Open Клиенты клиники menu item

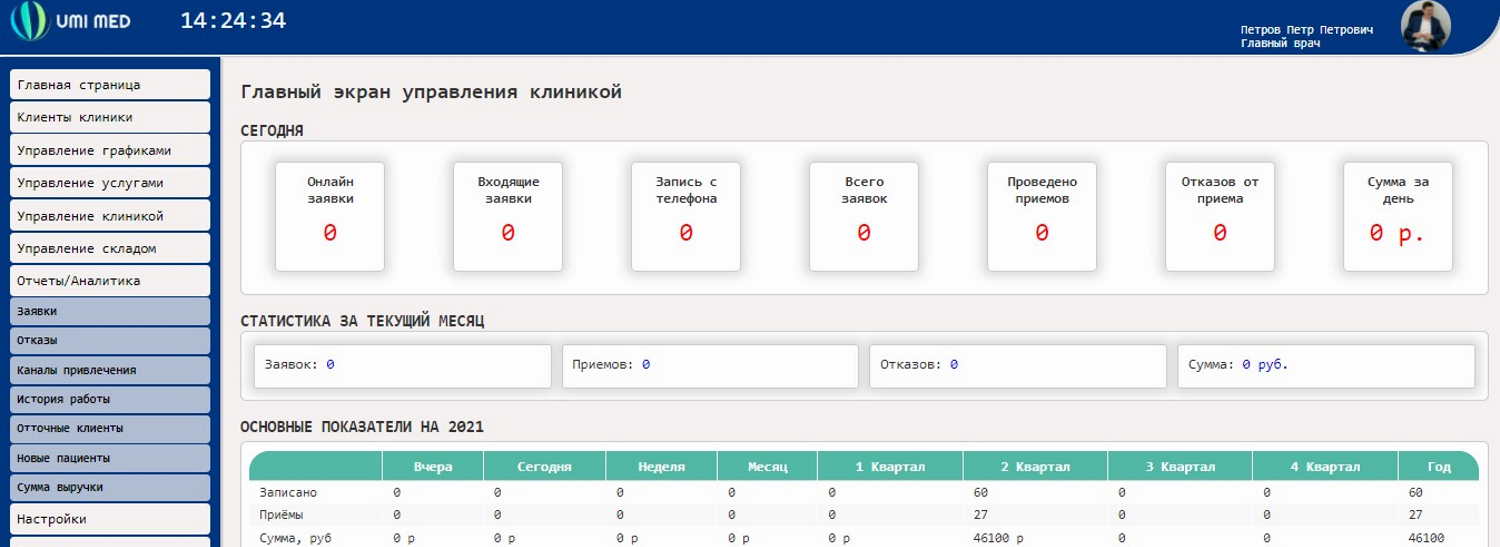pyautogui.click(x=110, y=117)
